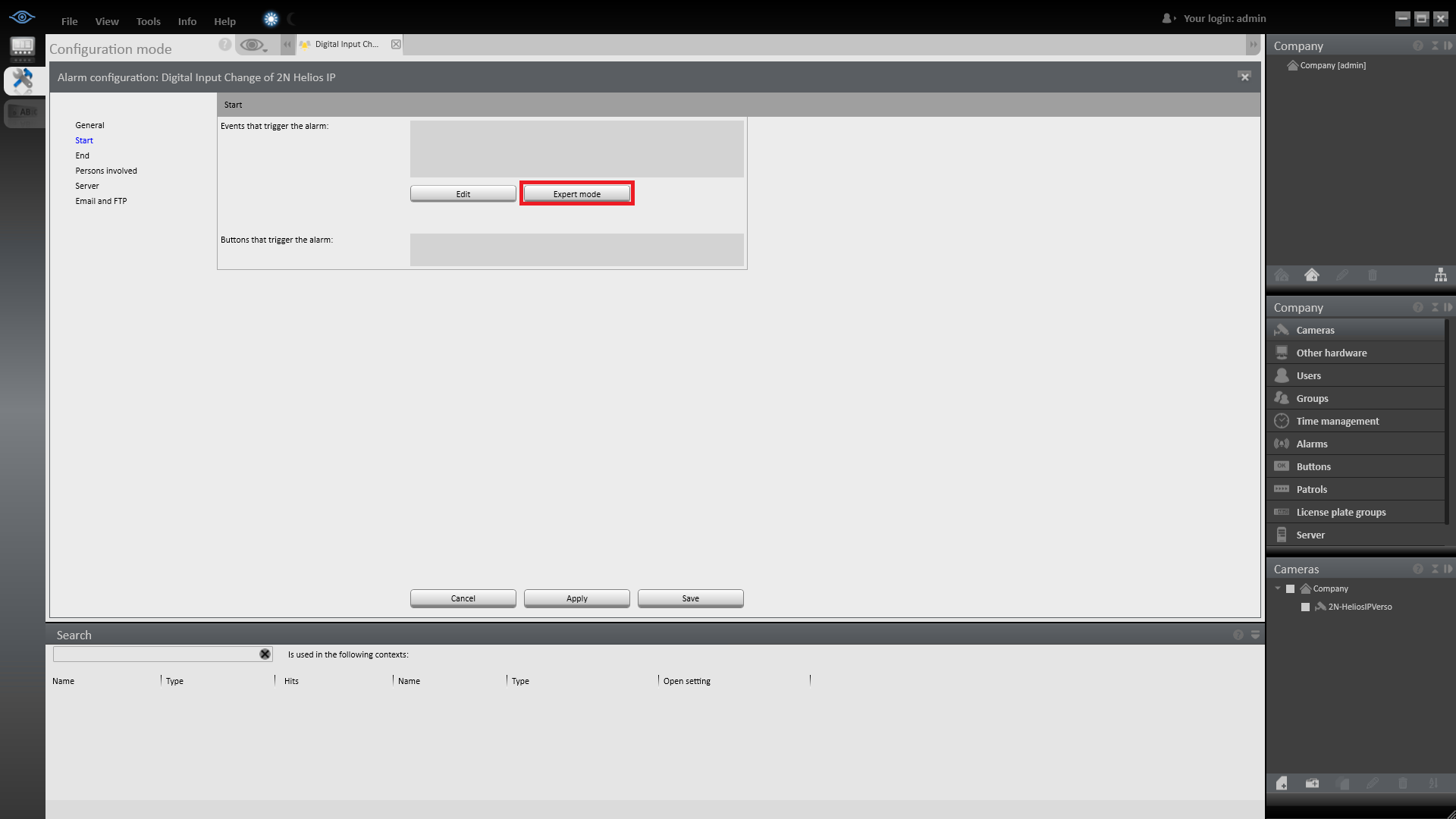This screenshot has width=1456, height=819.
Task: Click the Save button
Action: tap(690, 598)
